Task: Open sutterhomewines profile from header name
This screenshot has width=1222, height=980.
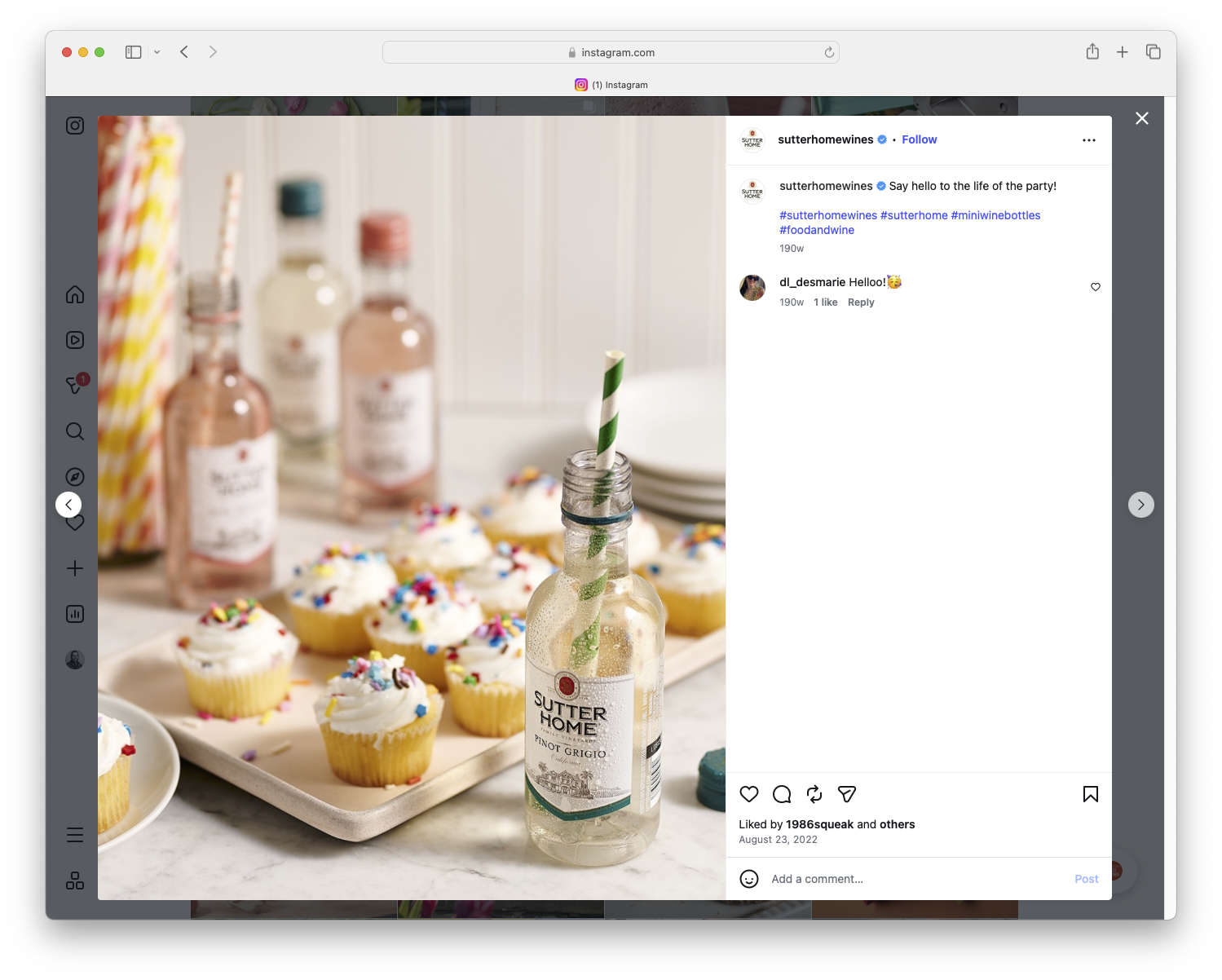Action: point(826,139)
